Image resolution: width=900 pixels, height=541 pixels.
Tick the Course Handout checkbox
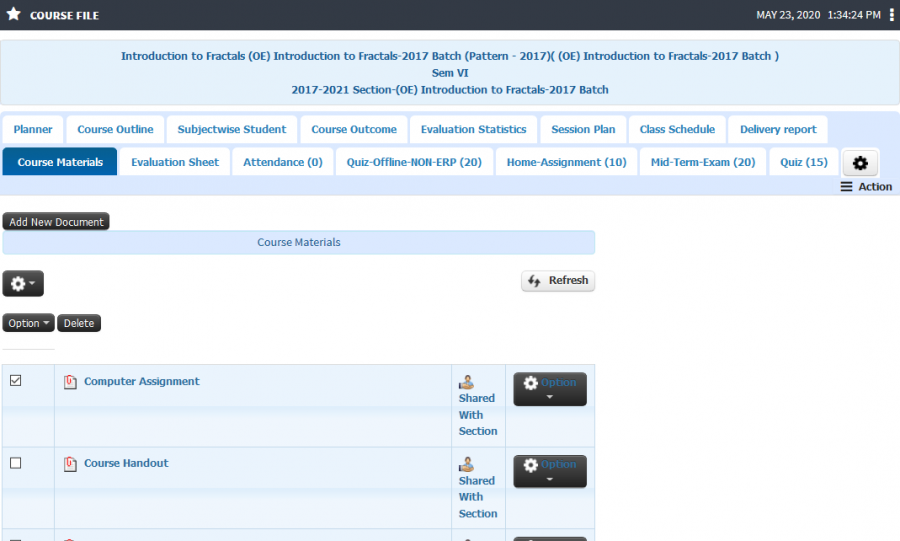15,463
